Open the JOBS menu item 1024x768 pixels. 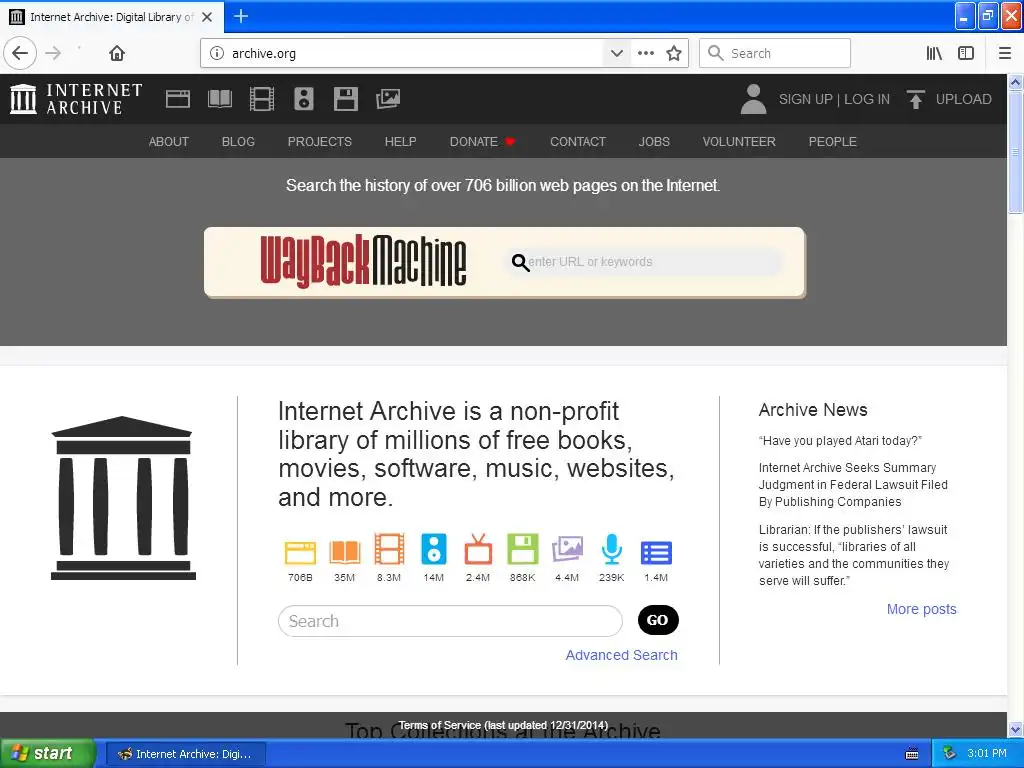654,142
